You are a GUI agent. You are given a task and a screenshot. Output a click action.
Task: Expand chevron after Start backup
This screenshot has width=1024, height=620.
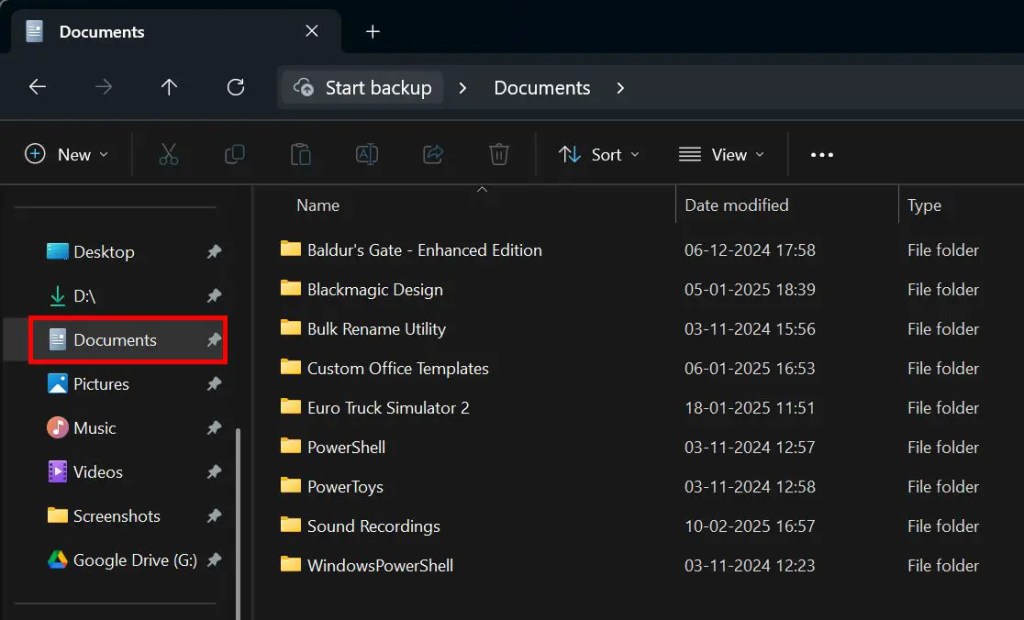[463, 88]
